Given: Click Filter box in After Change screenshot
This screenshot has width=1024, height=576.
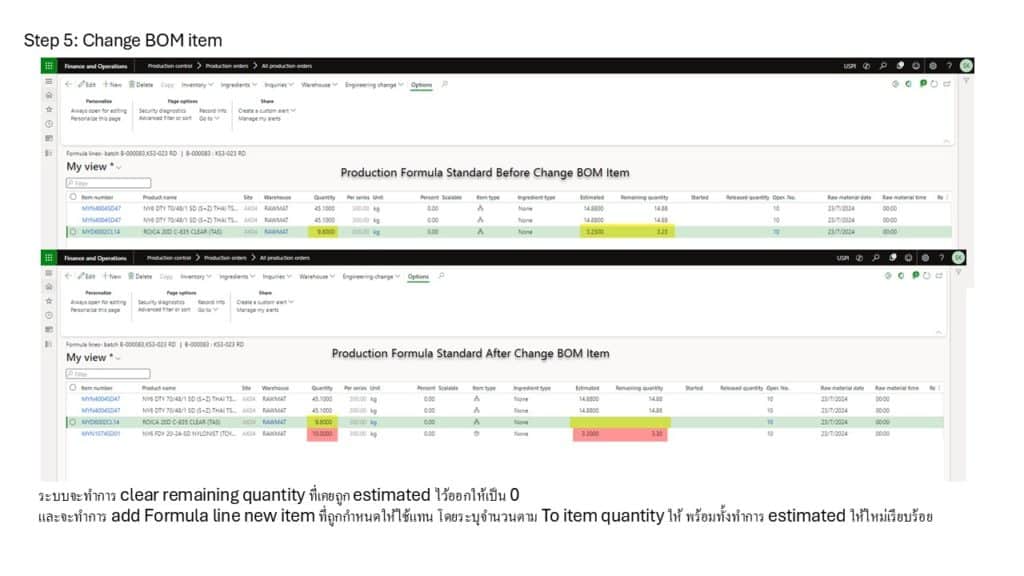Looking at the screenshot, I should [x=108, y=374].
